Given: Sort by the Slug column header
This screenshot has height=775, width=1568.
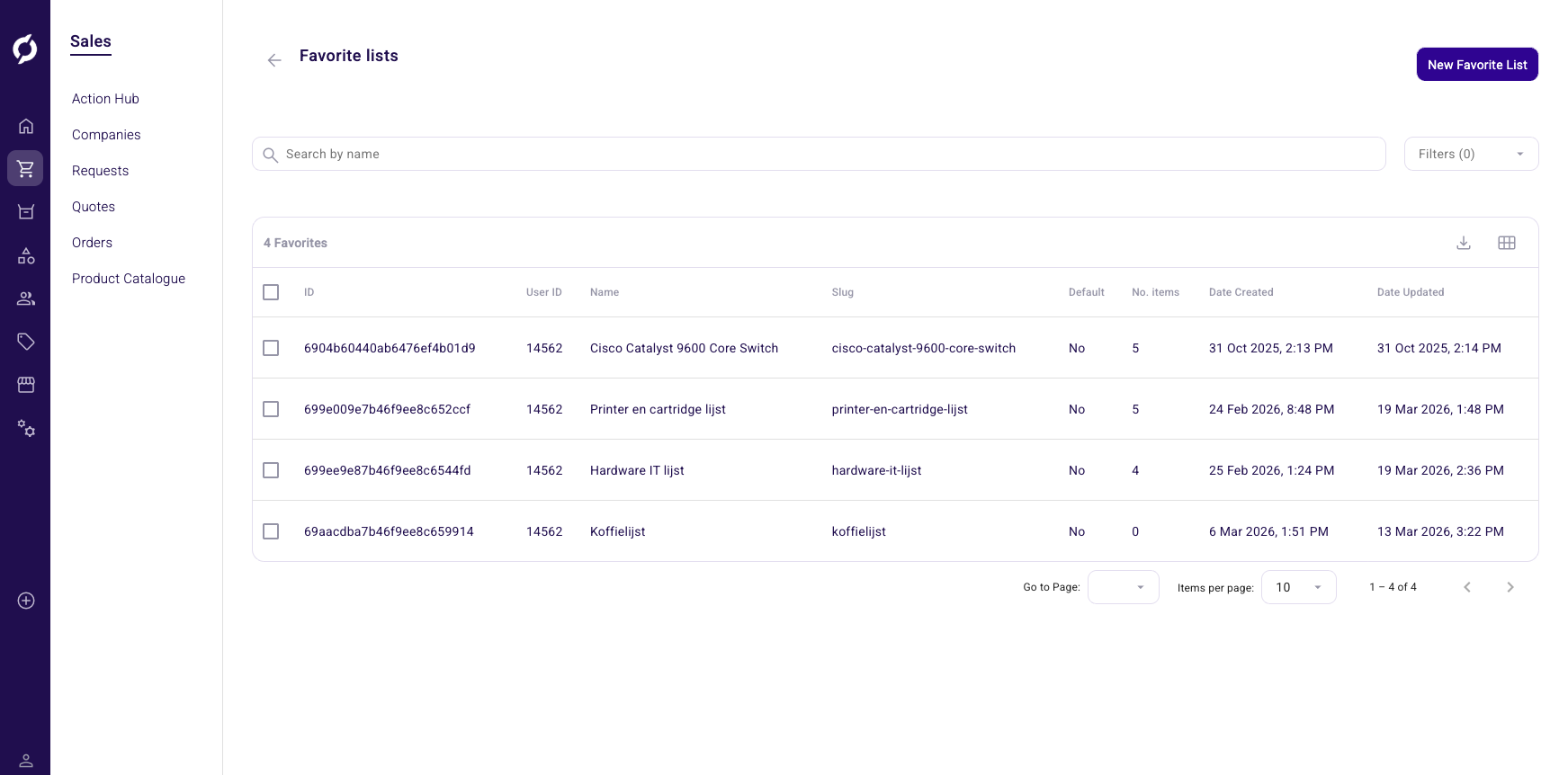Looking at the screenshot, I should [843, 292].
